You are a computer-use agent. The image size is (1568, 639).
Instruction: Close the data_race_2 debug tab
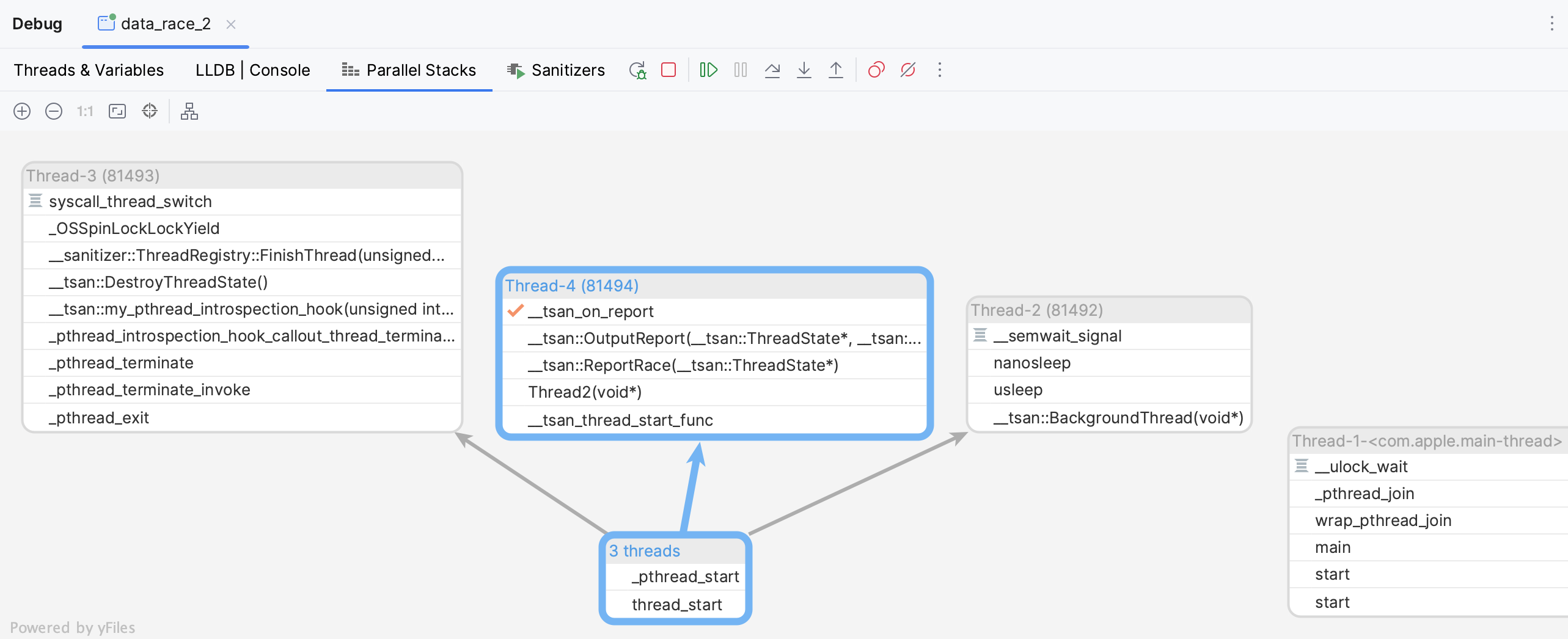pos(231,24)
